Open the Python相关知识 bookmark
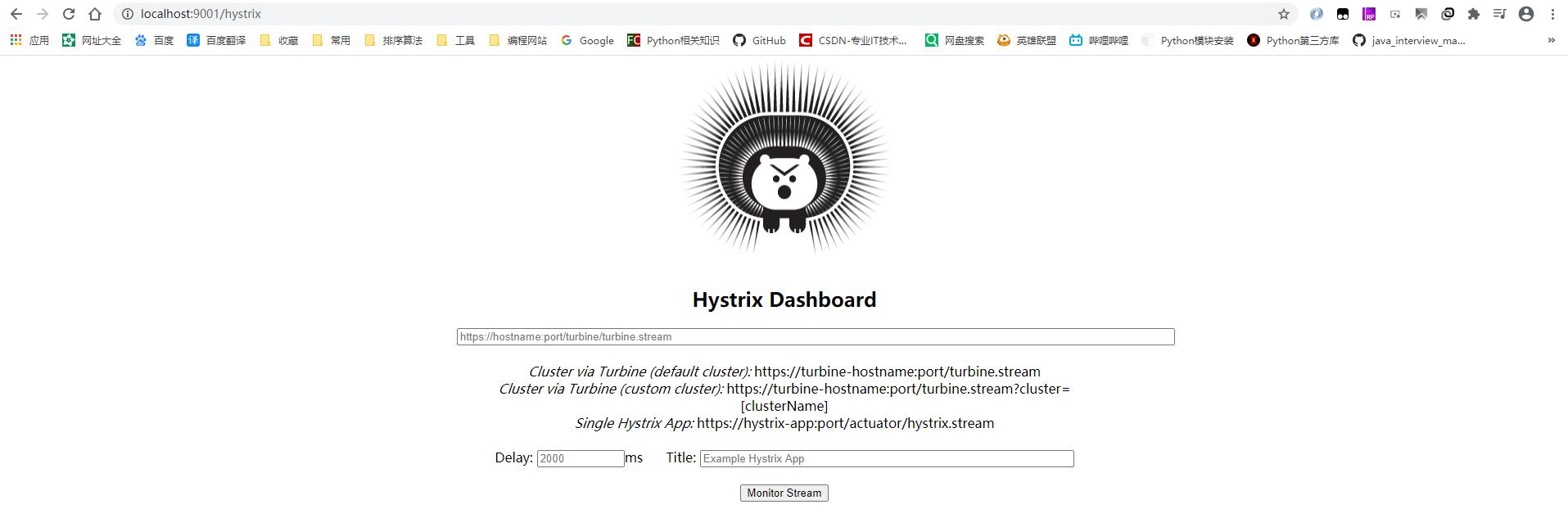The width and height of the screenshot is (1568, 527). click(x=673, y=40)
